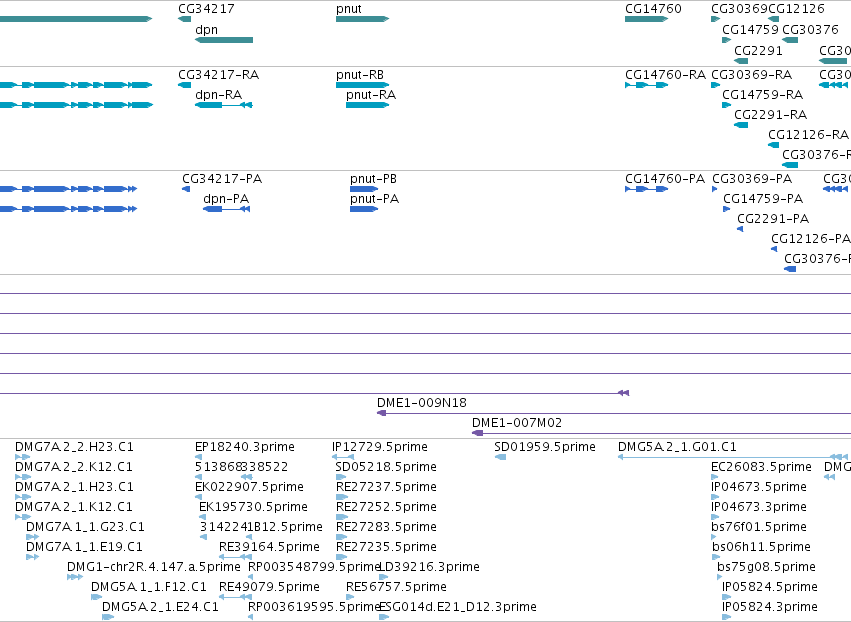Image resolution: width=851 pixels, height=622 pixels.
Task: Select the CG12126 gene label
Action: click(796, 9)
